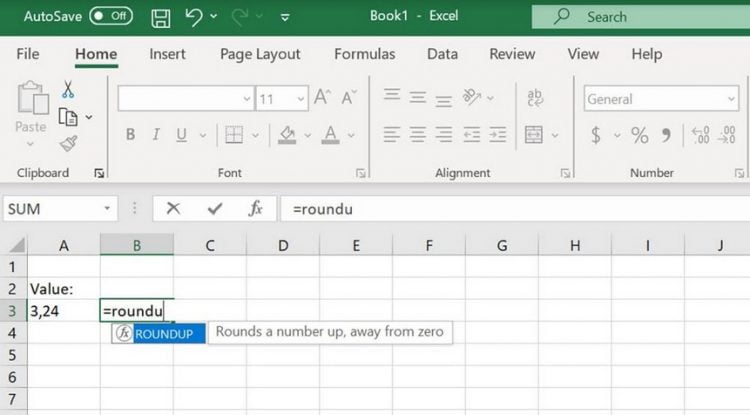Viewport: 750px width, 415px height.
Task: Open Customize Quick Access Toolbar menu
Action: 285,18
